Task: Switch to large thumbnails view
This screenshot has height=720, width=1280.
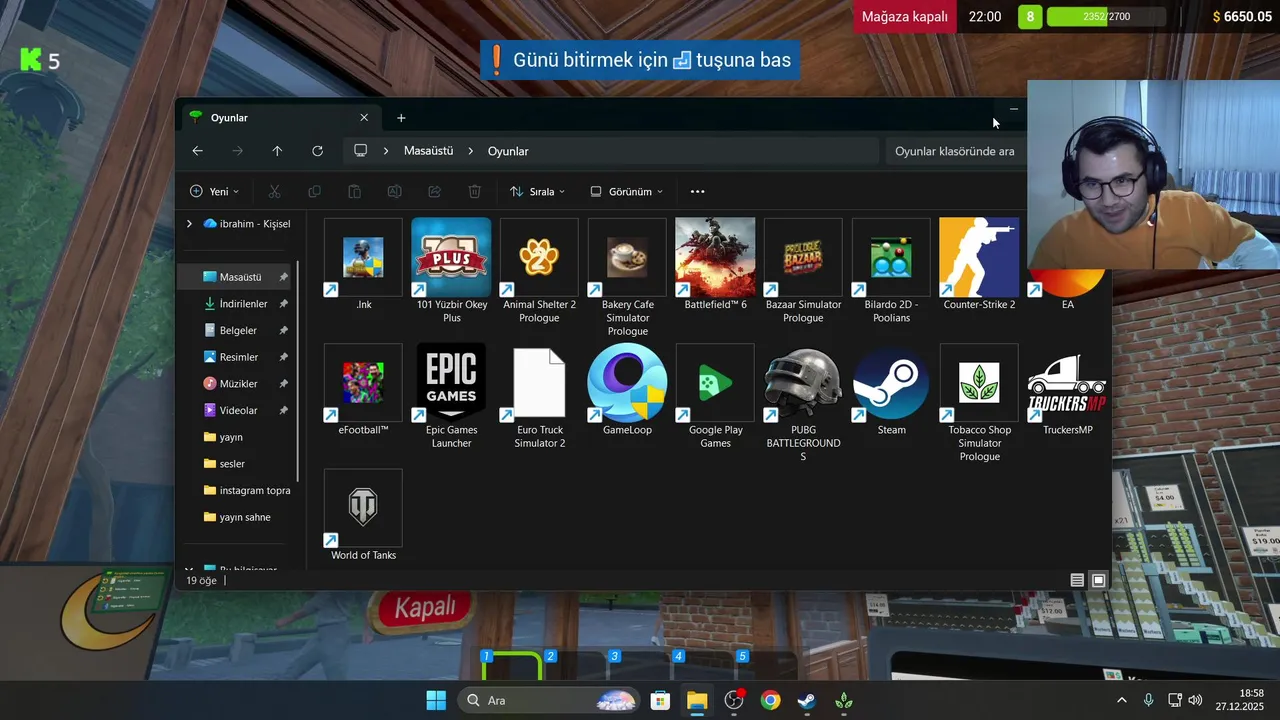Action: (1098, 580)
